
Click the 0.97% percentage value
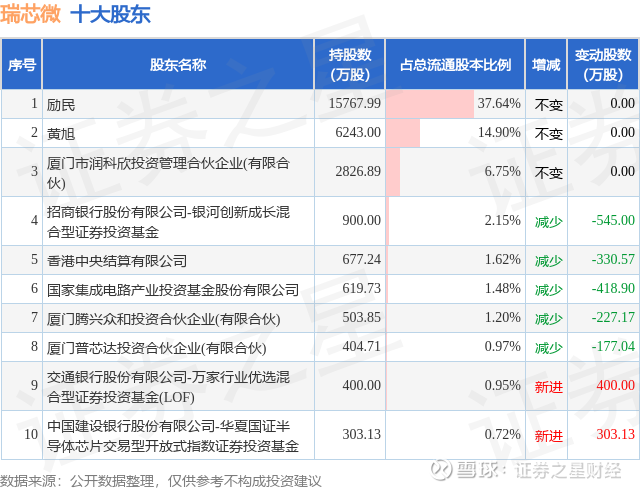(502, 346)
